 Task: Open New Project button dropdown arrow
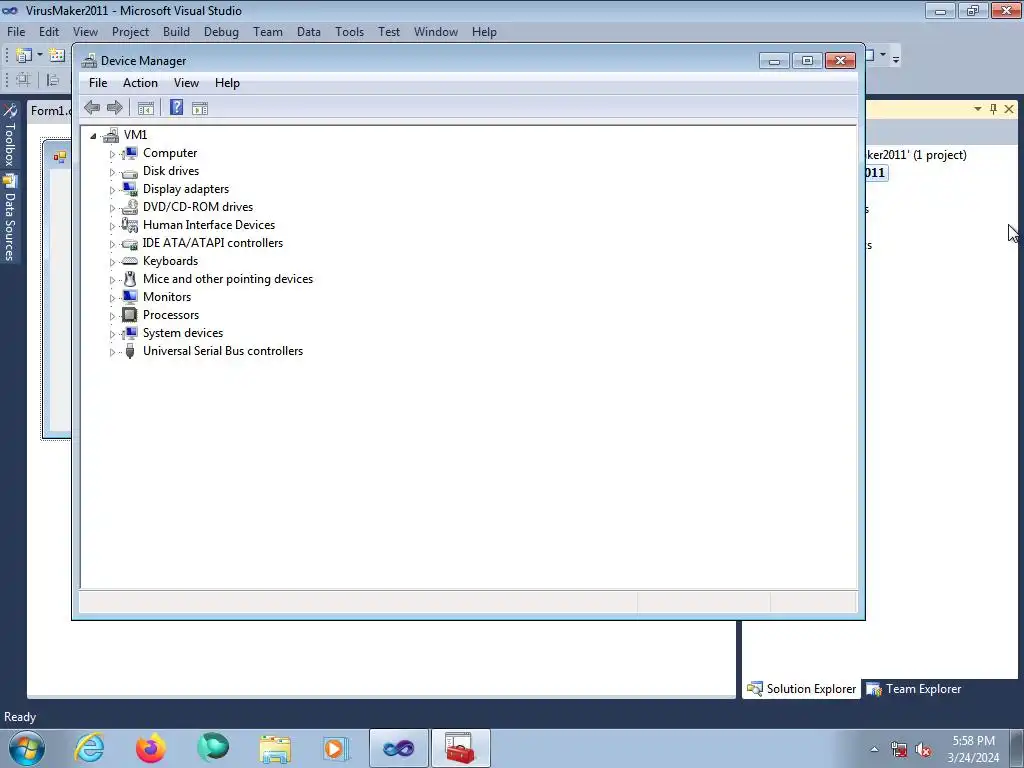coord(40,55)
